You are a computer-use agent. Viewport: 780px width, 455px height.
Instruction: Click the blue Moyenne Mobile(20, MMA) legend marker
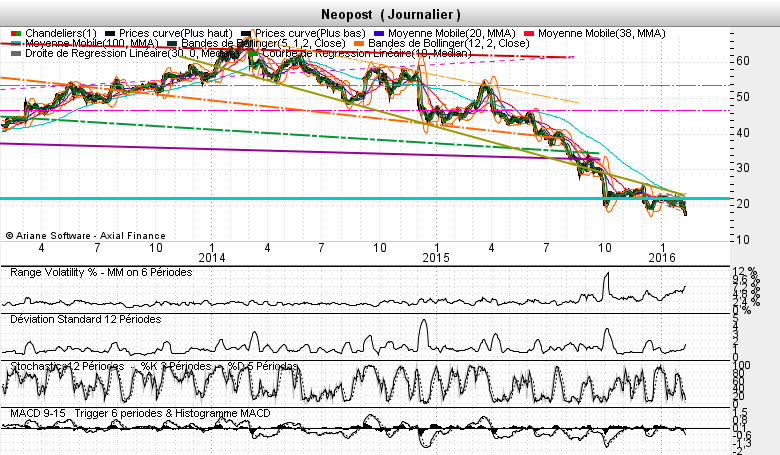pos(380,33)
